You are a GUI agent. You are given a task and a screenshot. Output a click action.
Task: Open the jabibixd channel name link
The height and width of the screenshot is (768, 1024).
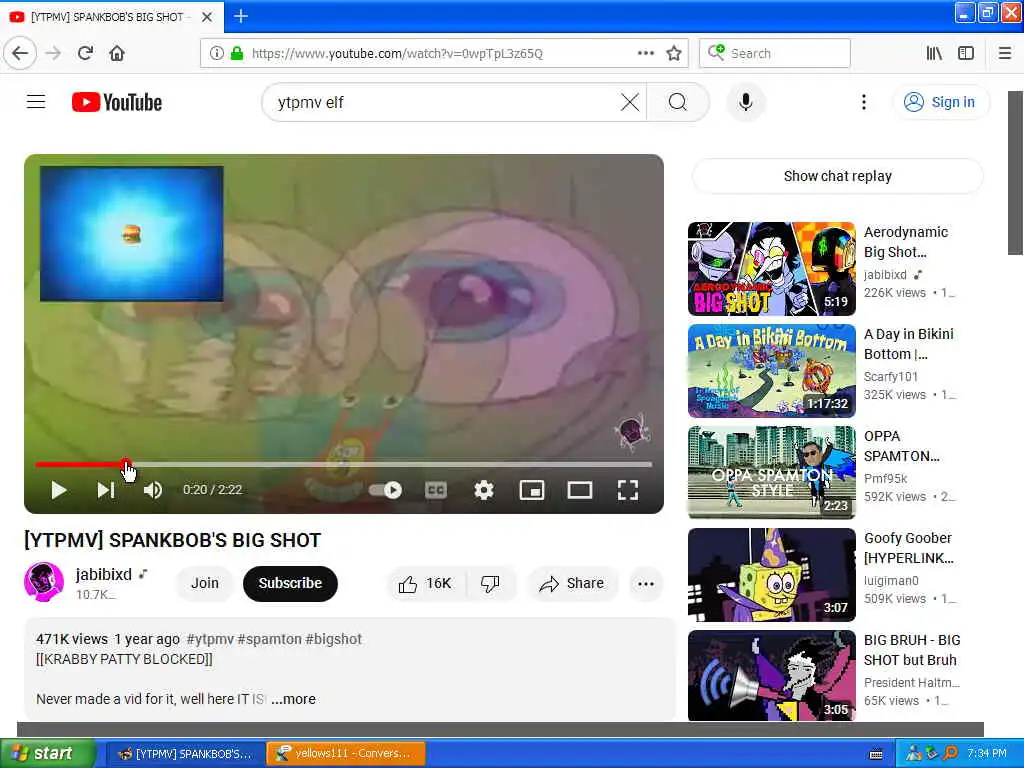pos(104,574)
